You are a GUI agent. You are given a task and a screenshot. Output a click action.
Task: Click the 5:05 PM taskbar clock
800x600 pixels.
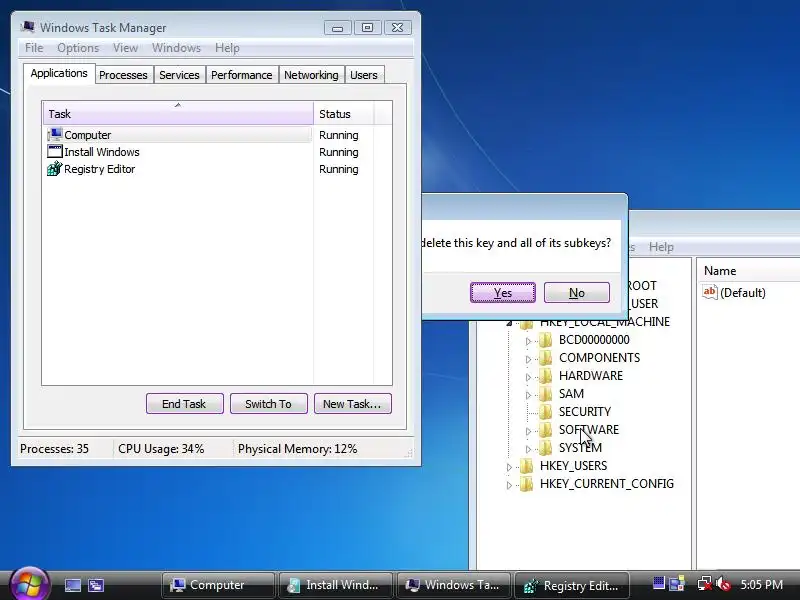coord(762,584)
